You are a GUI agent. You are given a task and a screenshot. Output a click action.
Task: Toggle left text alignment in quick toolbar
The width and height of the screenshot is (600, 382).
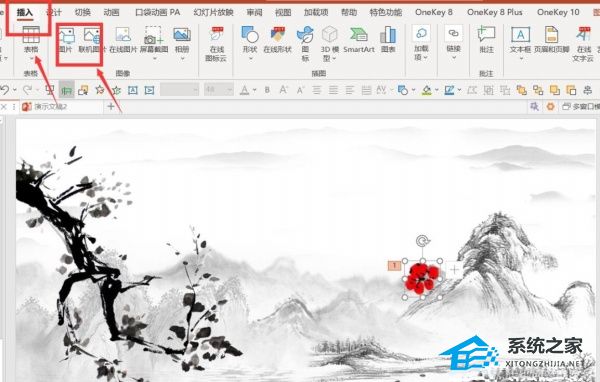coord(350,90)
